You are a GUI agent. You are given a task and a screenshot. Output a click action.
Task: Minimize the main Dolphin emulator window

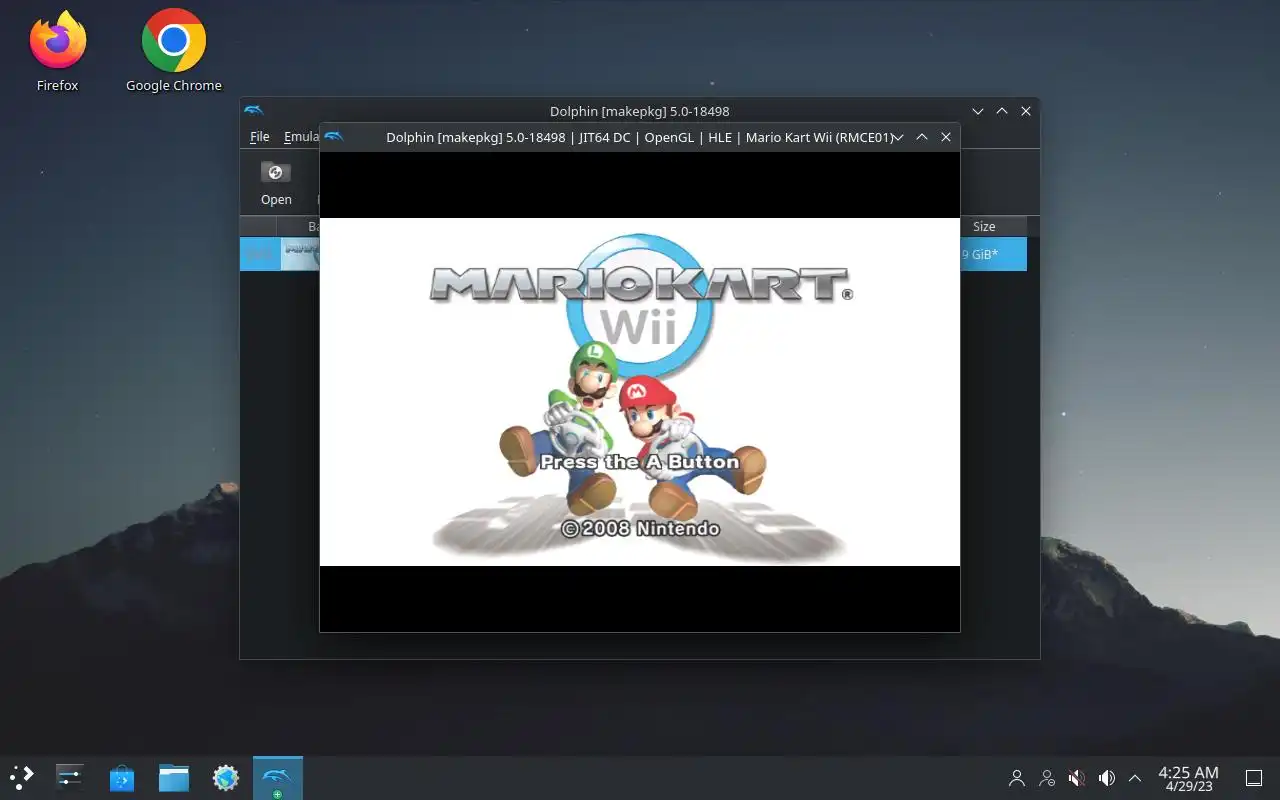978,111
